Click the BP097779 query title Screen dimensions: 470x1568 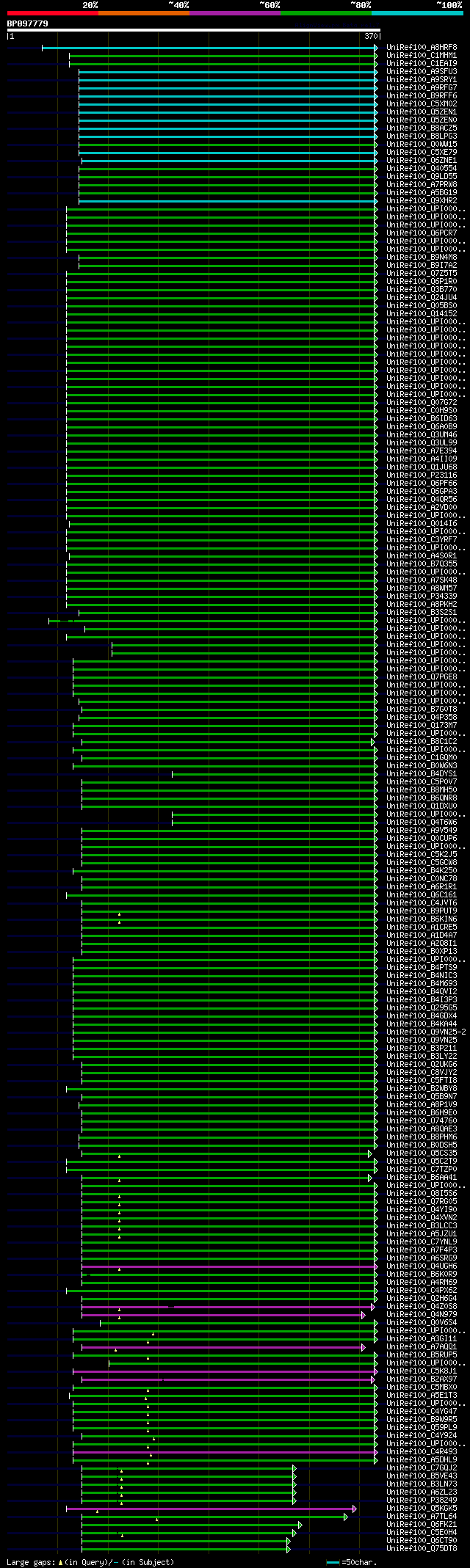click(x=28, y=23)
